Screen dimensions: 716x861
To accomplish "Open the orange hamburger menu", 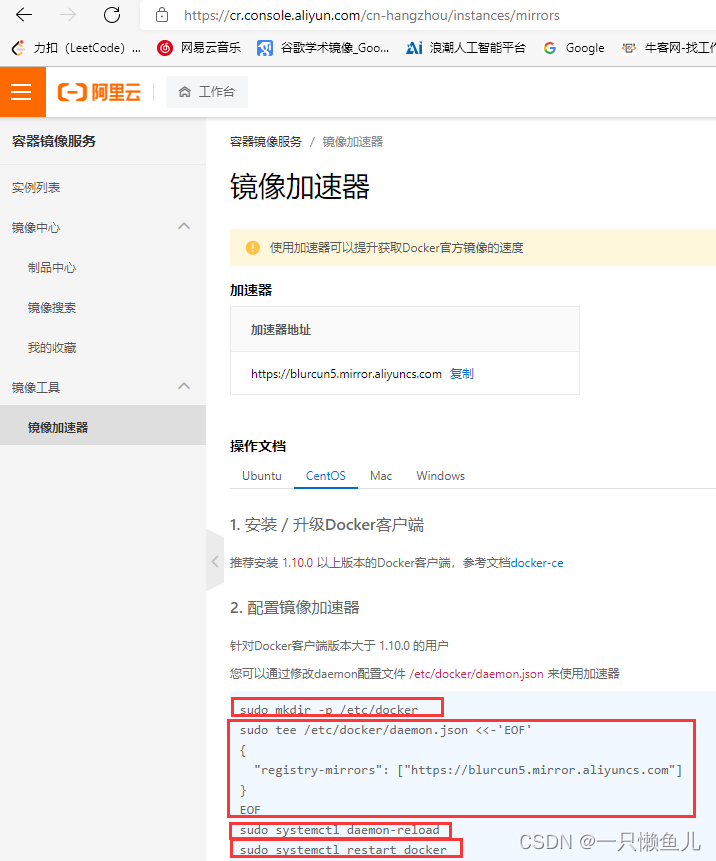I will pos(23,92).
